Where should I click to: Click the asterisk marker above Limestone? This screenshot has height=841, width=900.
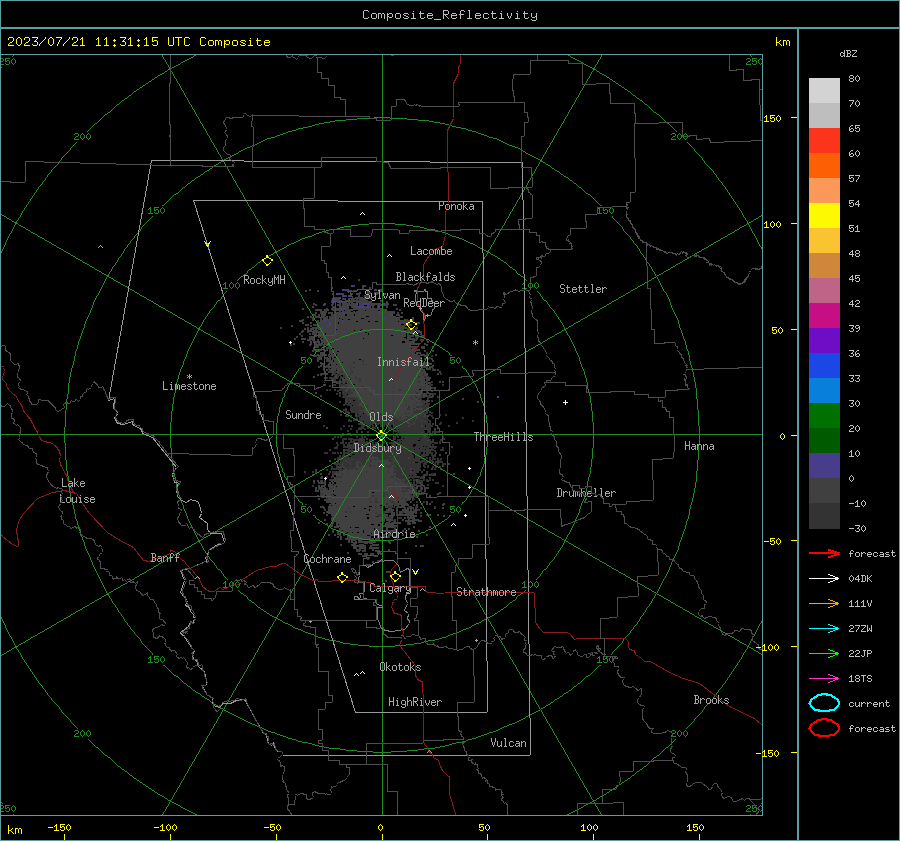click(189, 377)
